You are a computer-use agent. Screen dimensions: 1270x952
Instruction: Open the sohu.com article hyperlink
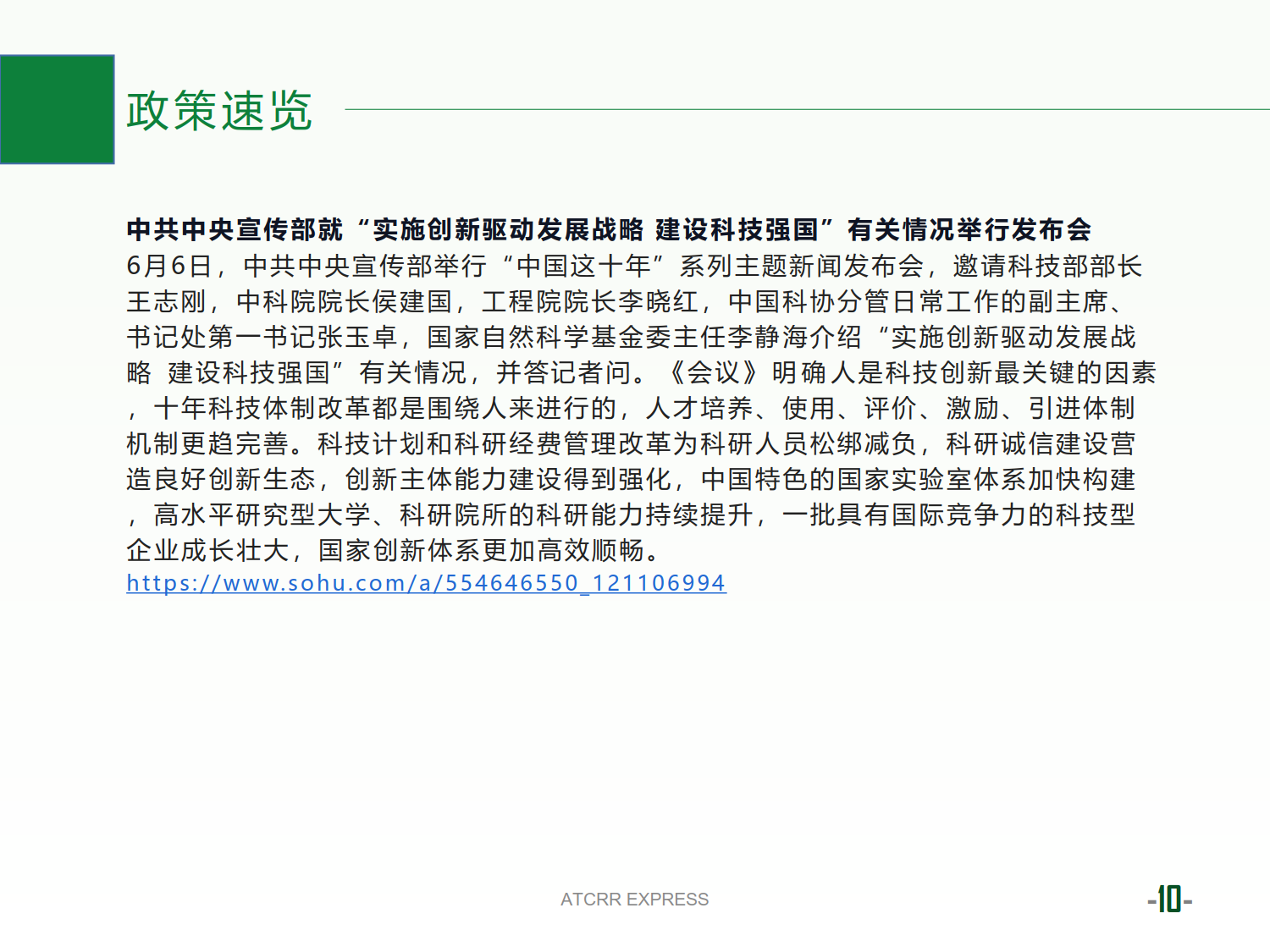[426, 583]
